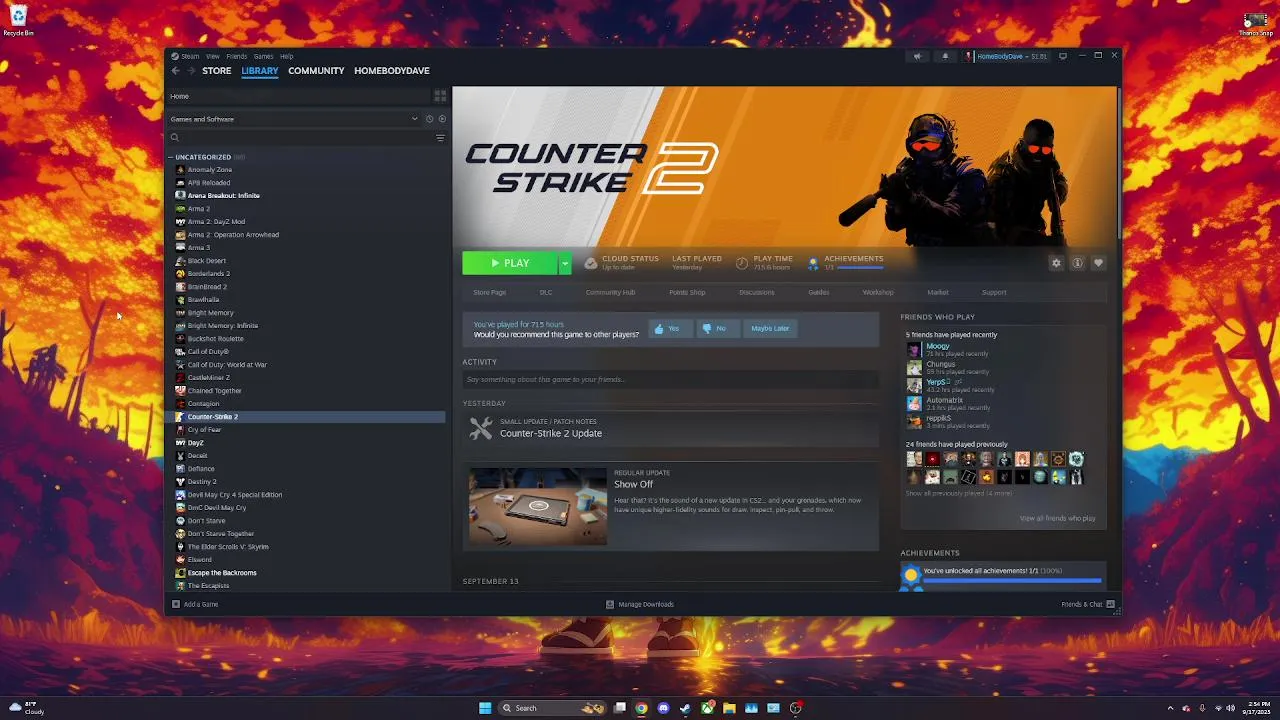
Task: Select DayZ in library list
Action: point(195,443)
